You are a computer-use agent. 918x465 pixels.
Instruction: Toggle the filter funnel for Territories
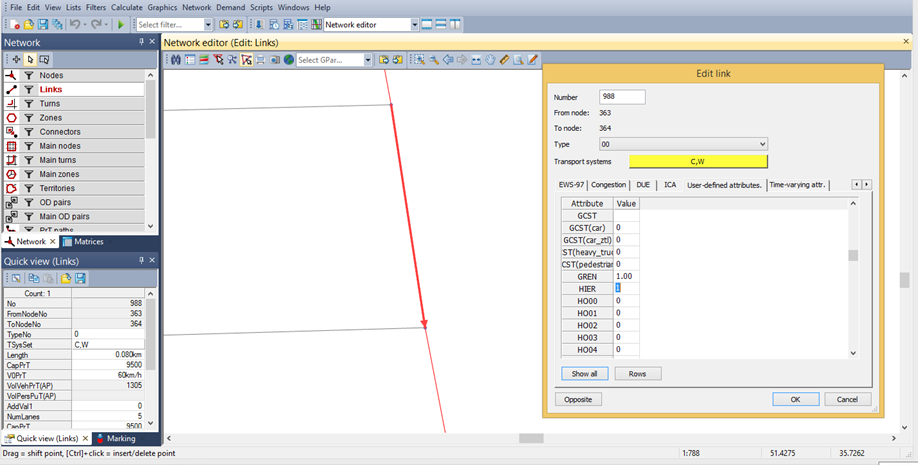click(x=29, y=188)
